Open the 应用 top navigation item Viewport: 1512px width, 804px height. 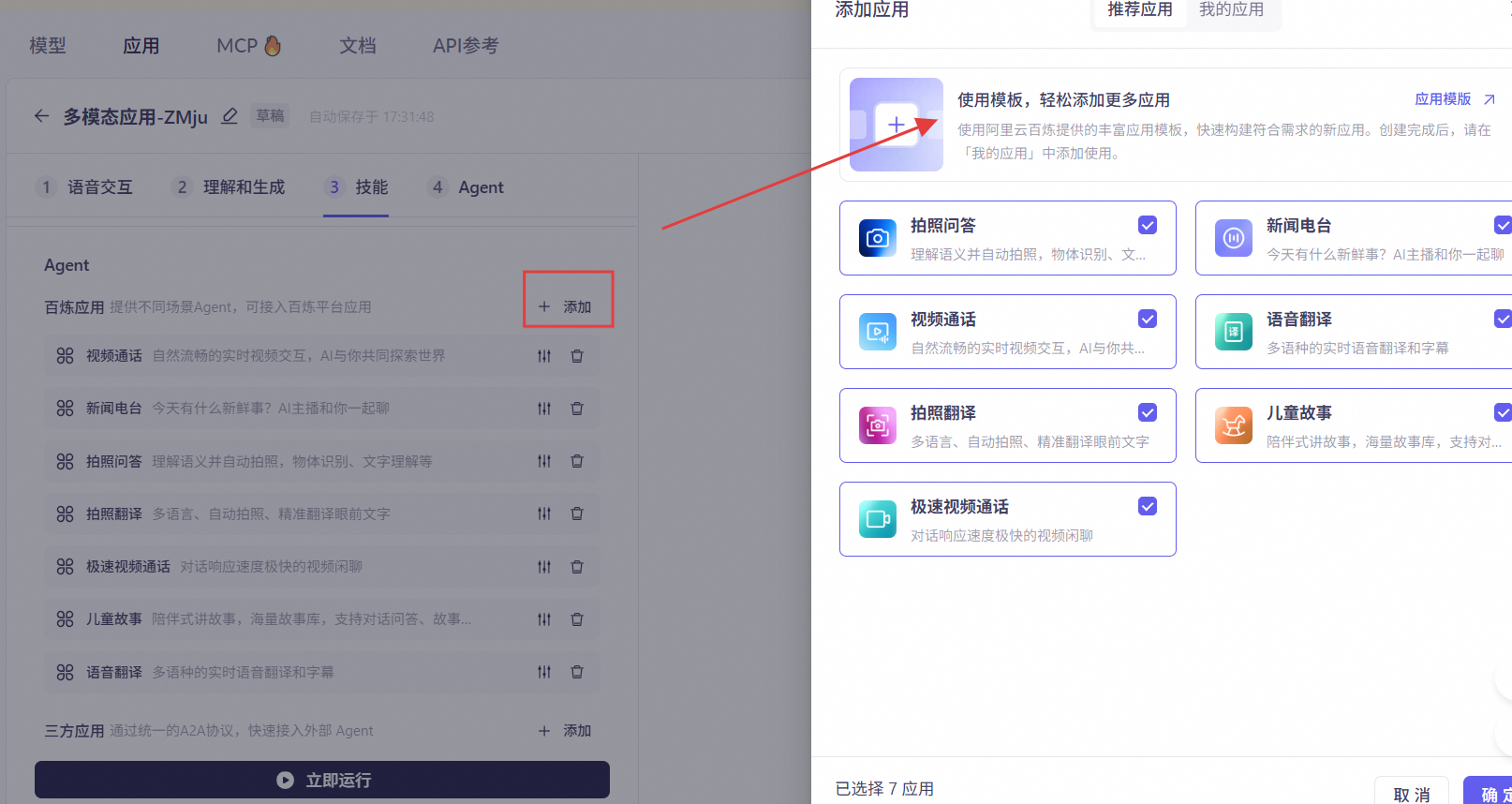(141, 46)
